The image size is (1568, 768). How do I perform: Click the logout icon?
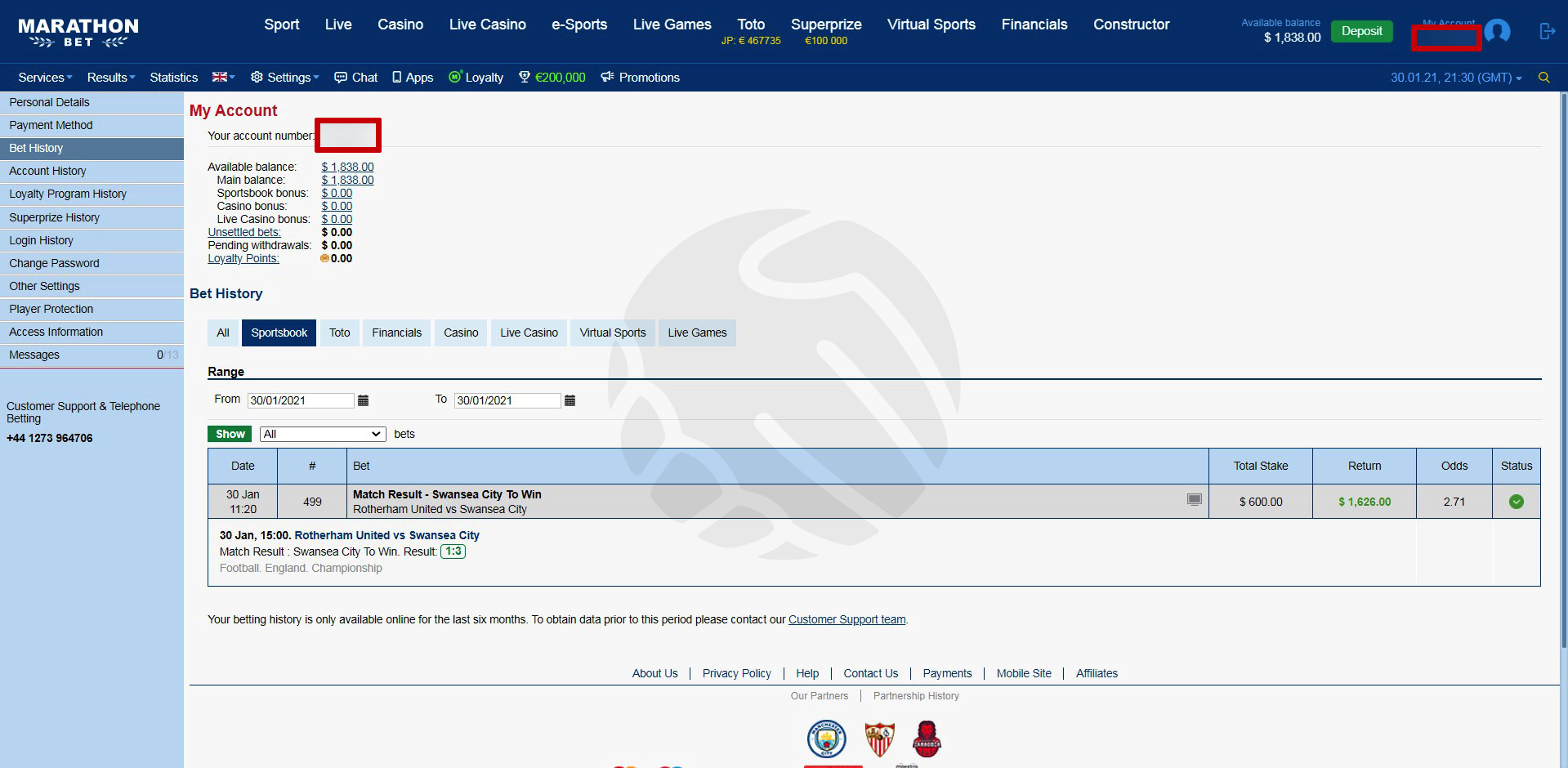pos(1547,31)
